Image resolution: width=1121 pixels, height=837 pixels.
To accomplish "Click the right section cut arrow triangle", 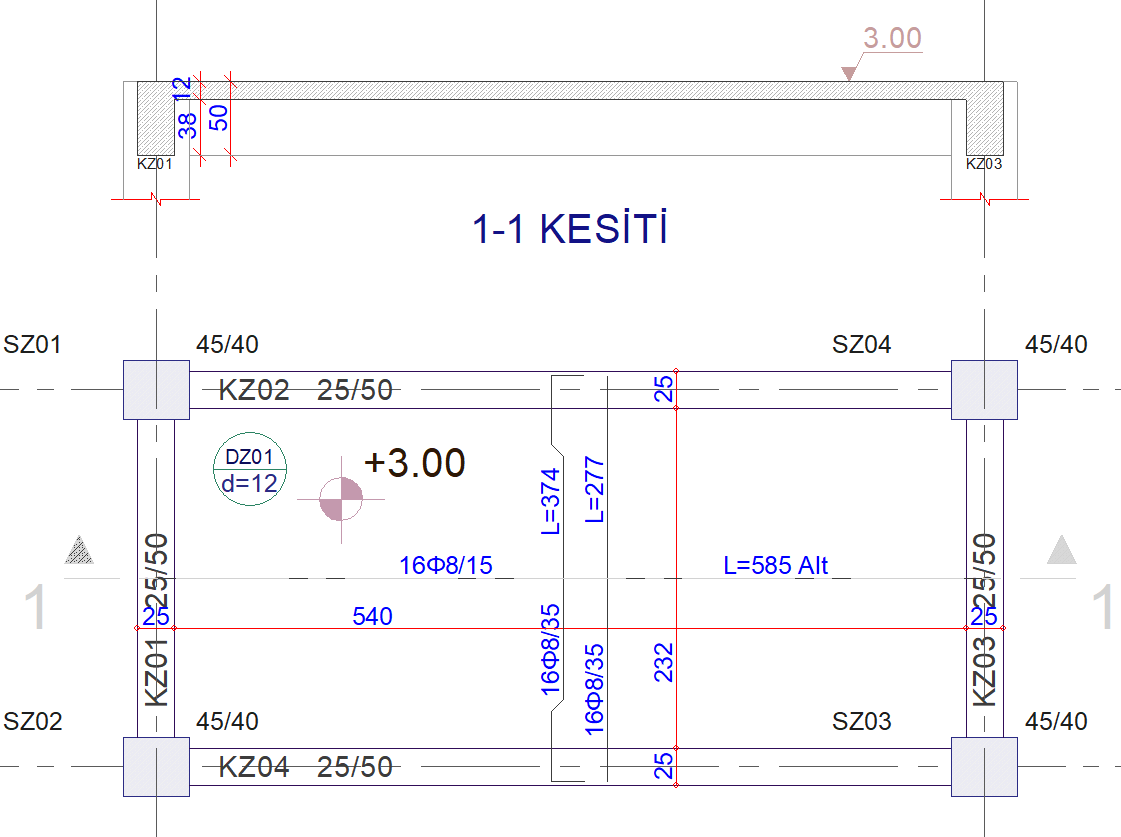I will [1061, 550].
